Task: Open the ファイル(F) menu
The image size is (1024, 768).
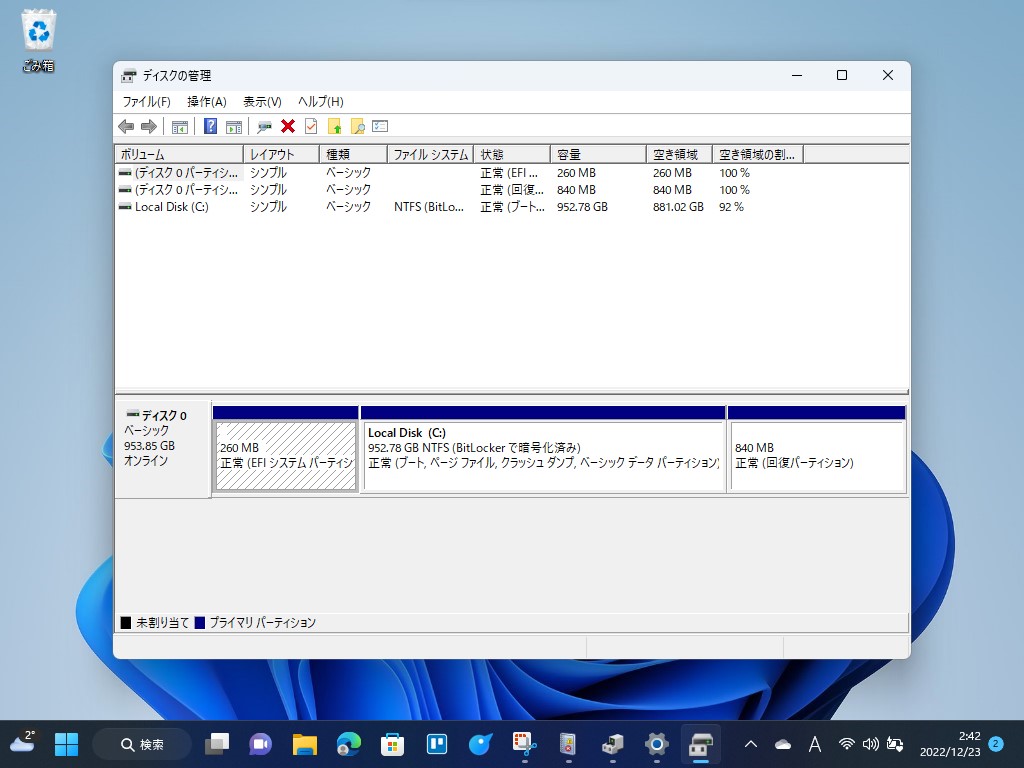Action: pos(148,101)
